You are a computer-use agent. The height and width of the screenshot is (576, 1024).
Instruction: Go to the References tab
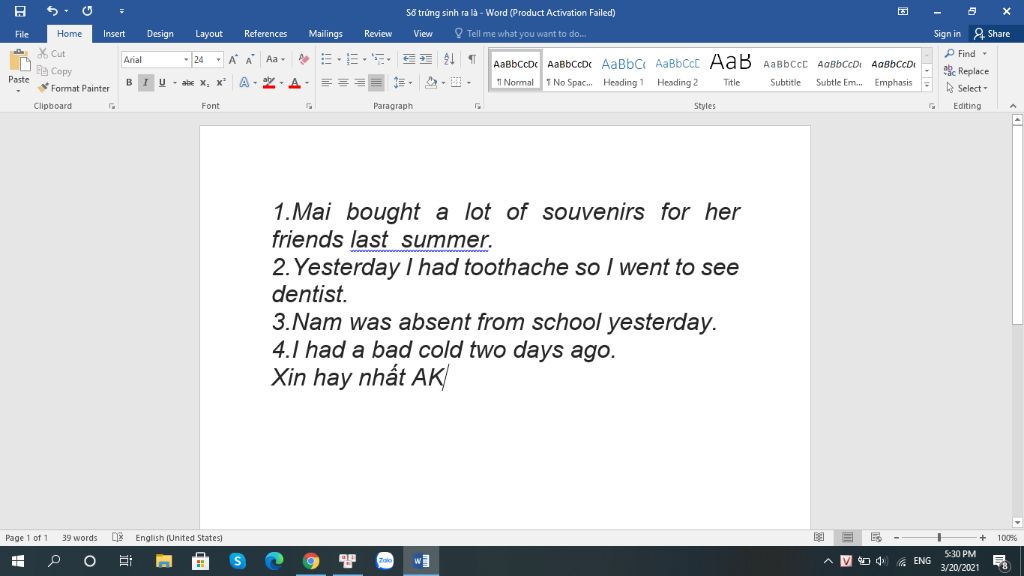pyautogui.click(x=265, y=34)
